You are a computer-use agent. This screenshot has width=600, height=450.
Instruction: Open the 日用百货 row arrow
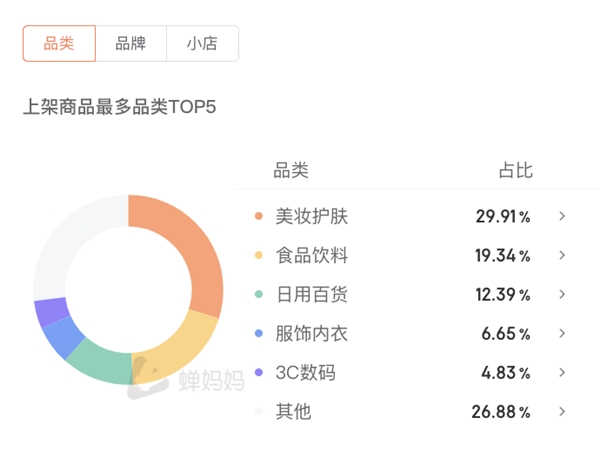click(562, 294)
